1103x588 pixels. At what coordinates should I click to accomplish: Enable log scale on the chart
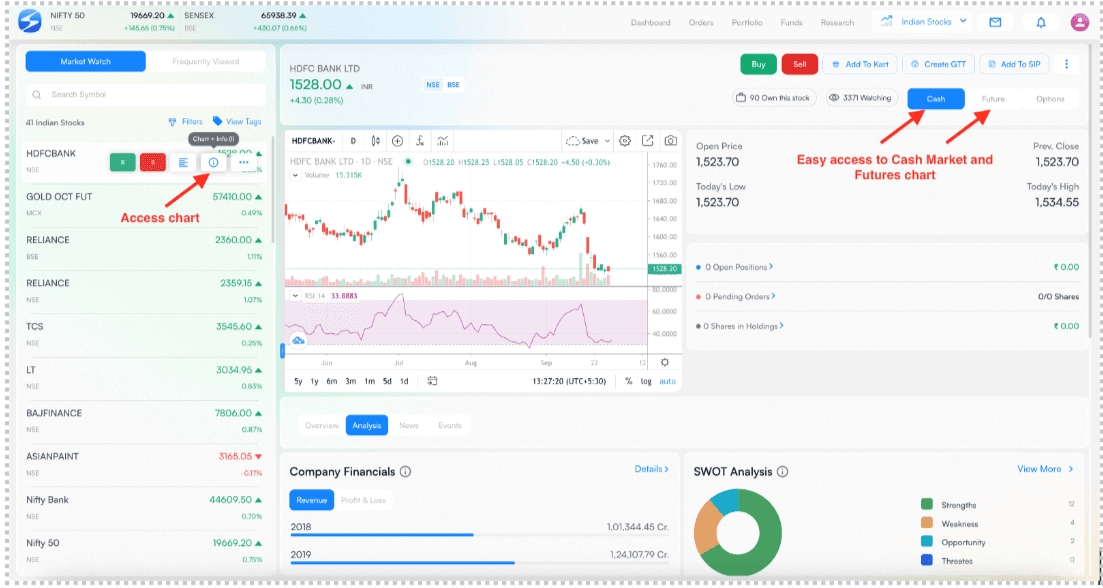pos(648,380)
